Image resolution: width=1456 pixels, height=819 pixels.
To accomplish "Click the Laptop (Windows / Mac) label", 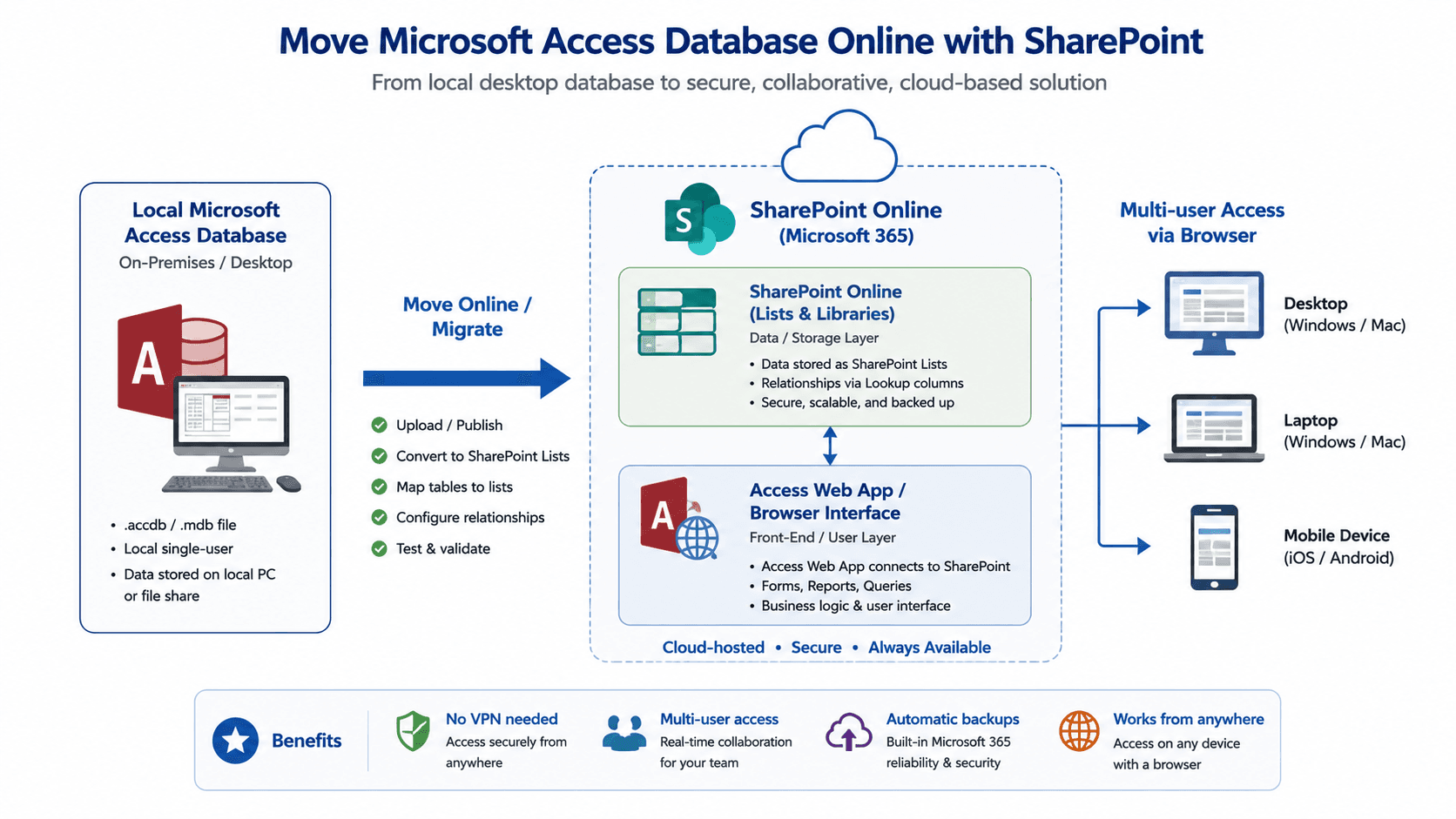I will (x=1345, y=431).
